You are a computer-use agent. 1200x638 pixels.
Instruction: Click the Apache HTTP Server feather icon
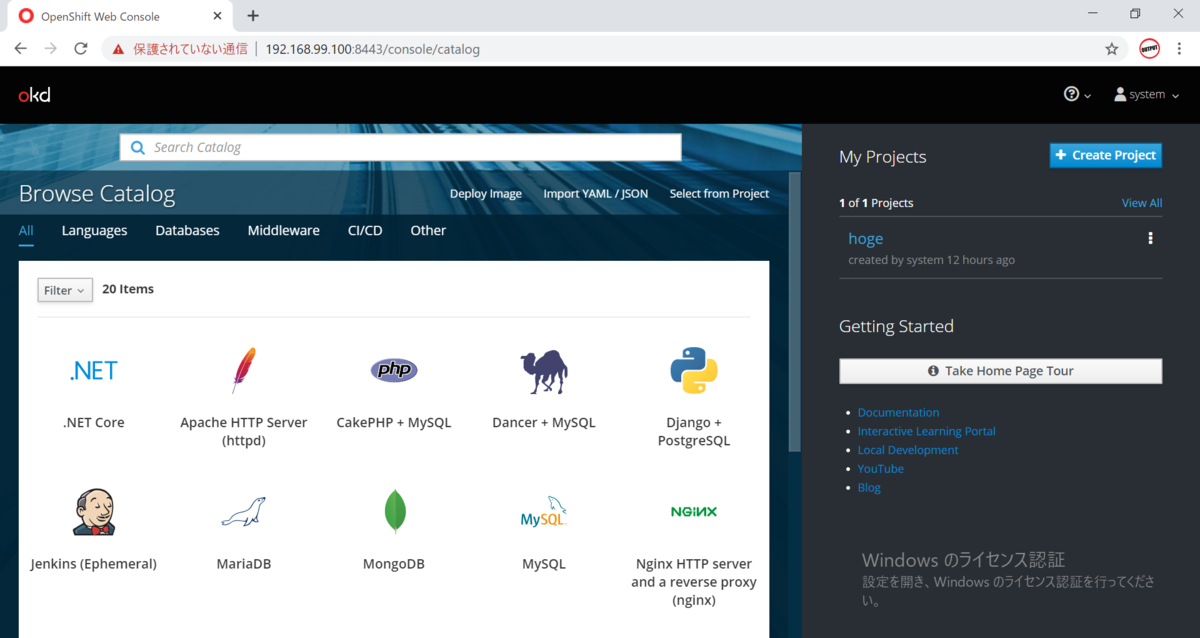point(243,369)
